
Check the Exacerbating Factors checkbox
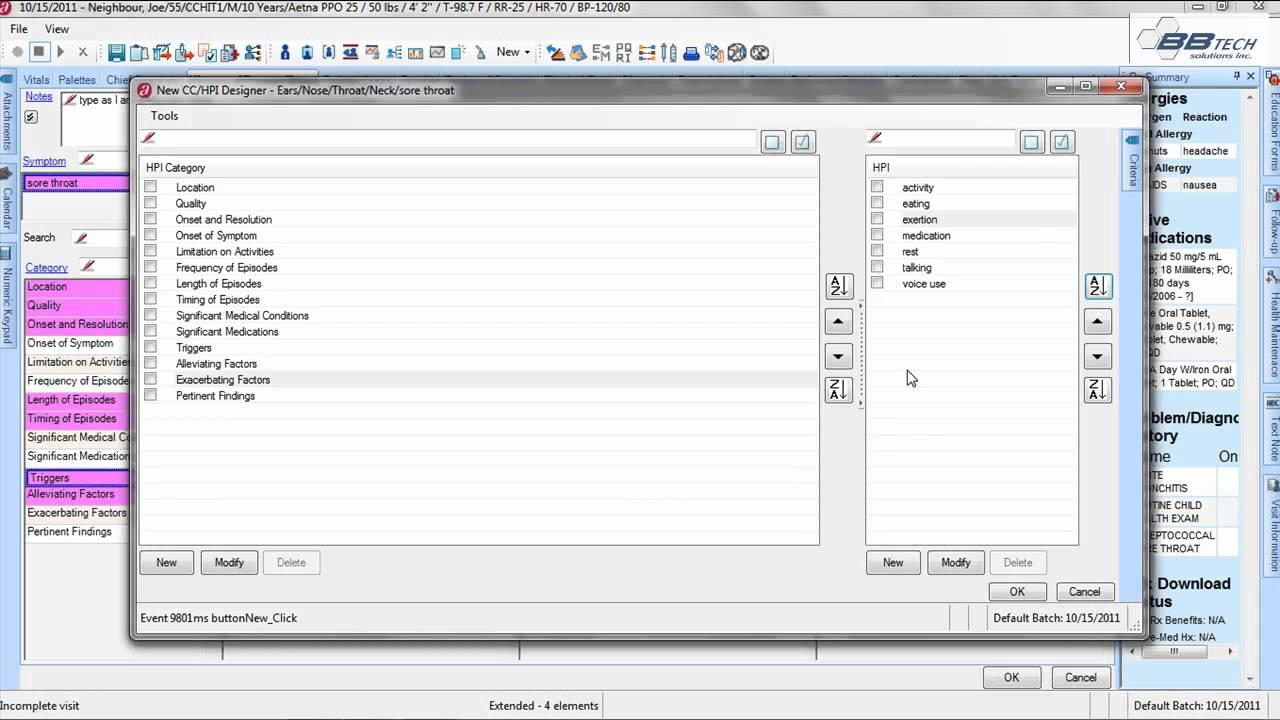[150, 380]
